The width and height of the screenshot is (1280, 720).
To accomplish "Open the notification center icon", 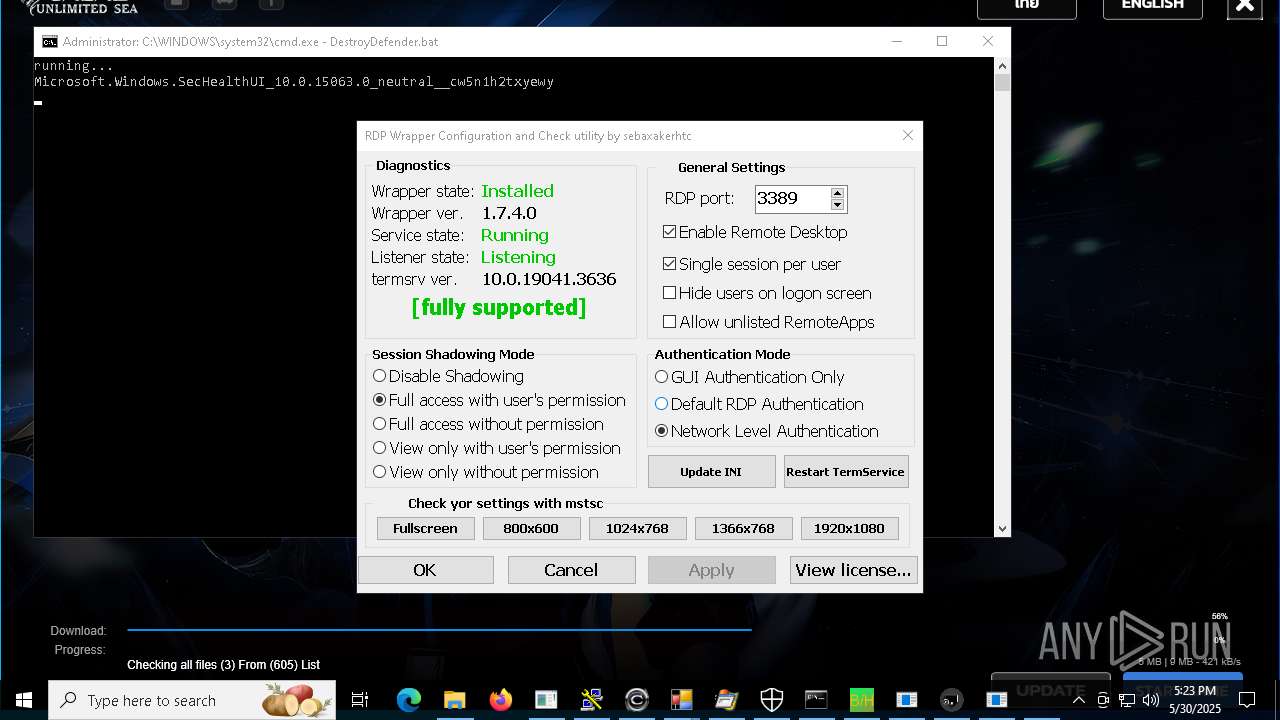I will [x=1246, y=700].
